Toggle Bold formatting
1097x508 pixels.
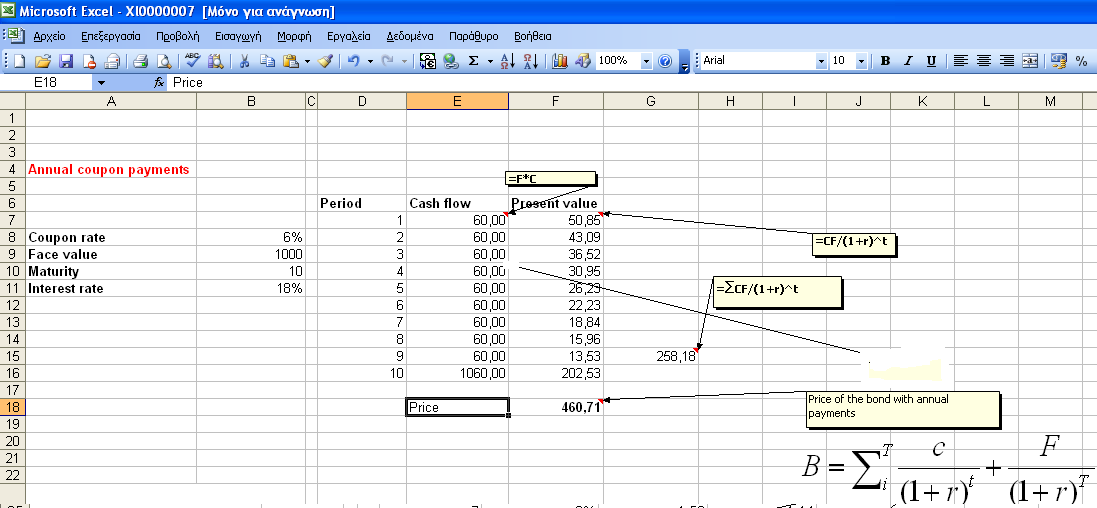tap(885, 61)
